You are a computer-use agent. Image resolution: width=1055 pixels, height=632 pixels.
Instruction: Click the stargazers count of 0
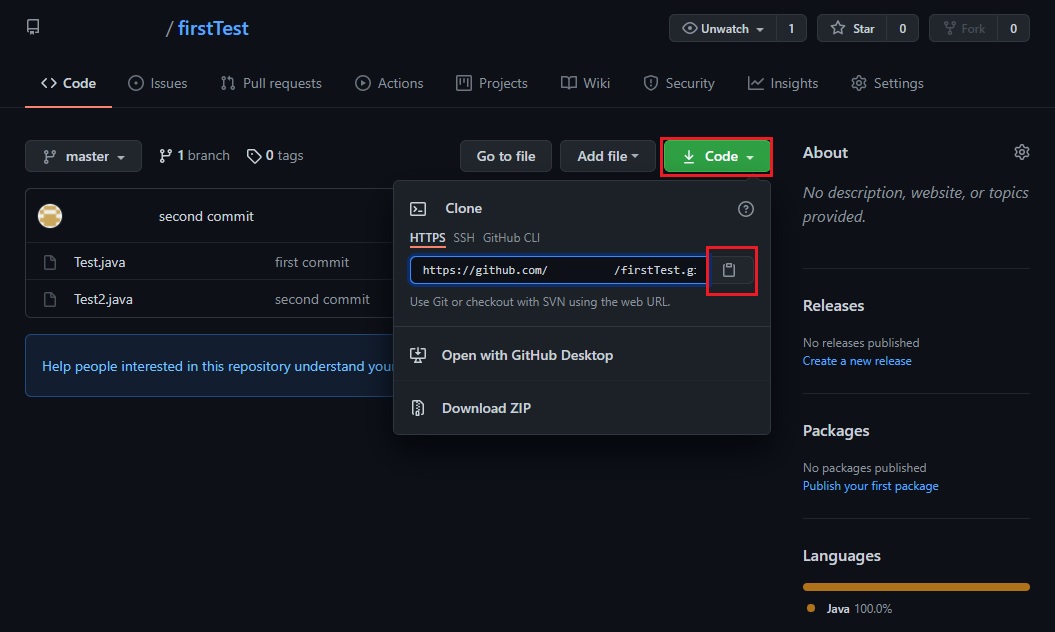point(902,28)
